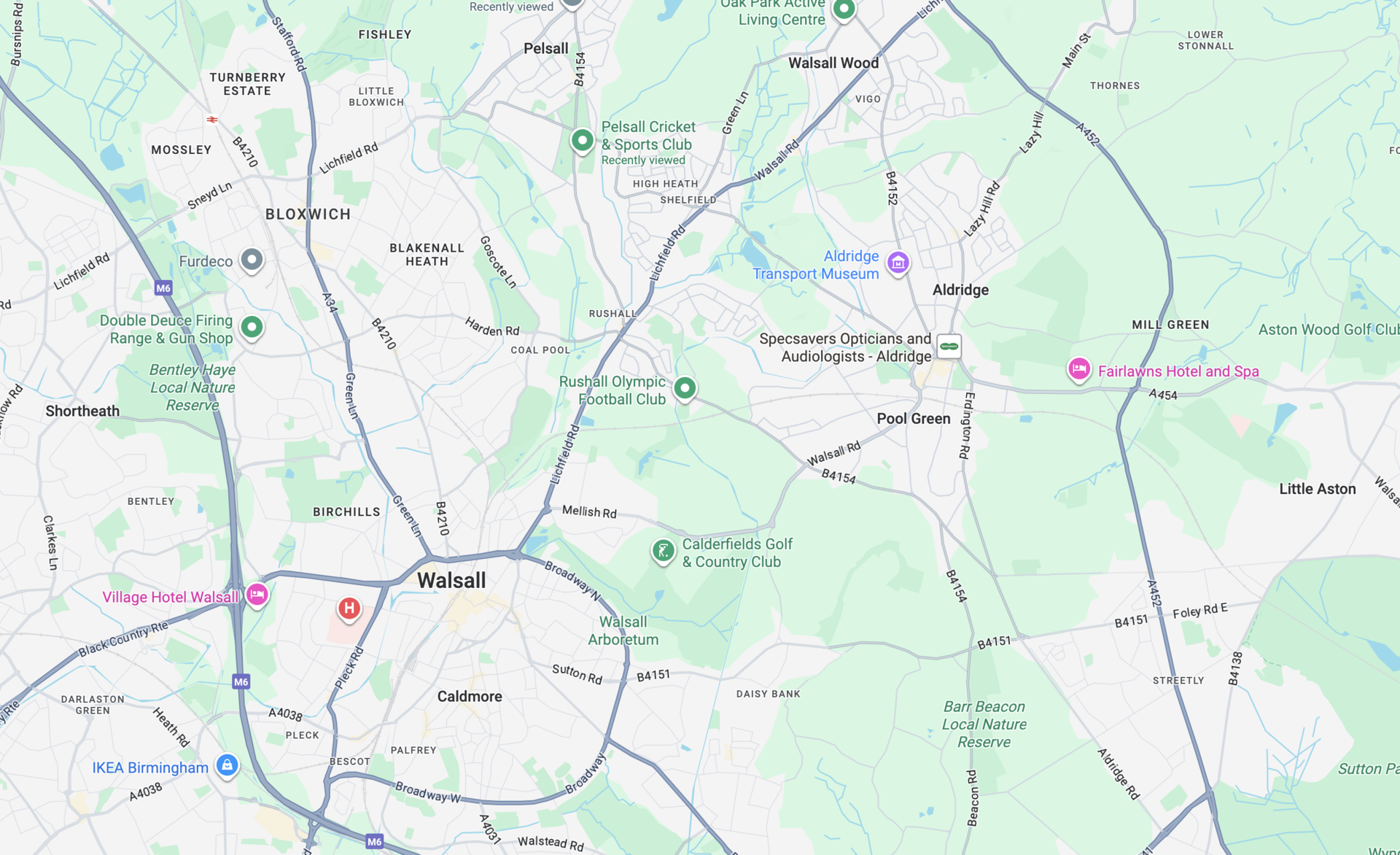Click the Walsall town name label
Image resolution: width=1400 pixels, height=855 pixels.
click(451, 581)
